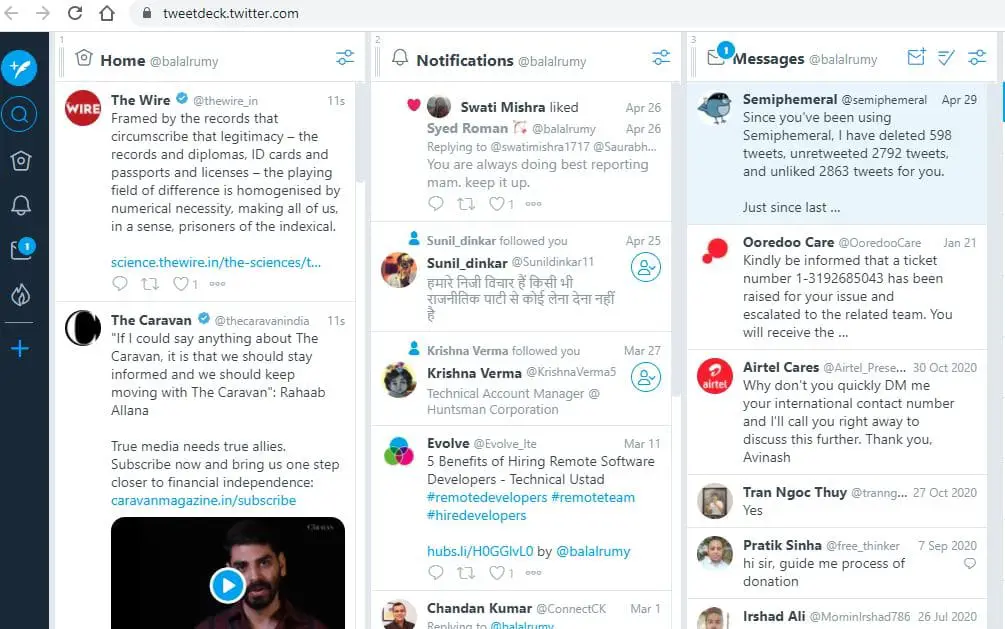
Task: Open the Semipheremal message conversation
Action: pyautogui.click(x=837, y=153)
